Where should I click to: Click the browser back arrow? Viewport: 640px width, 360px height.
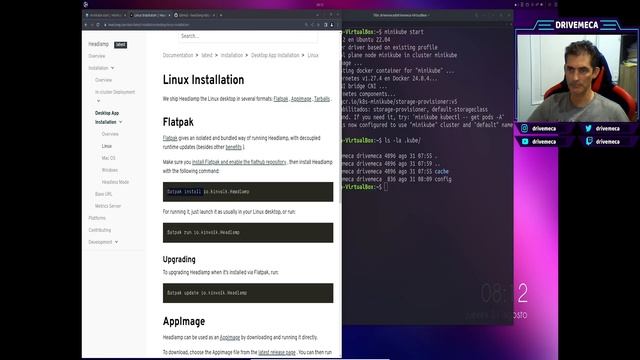tap(86, 25)
